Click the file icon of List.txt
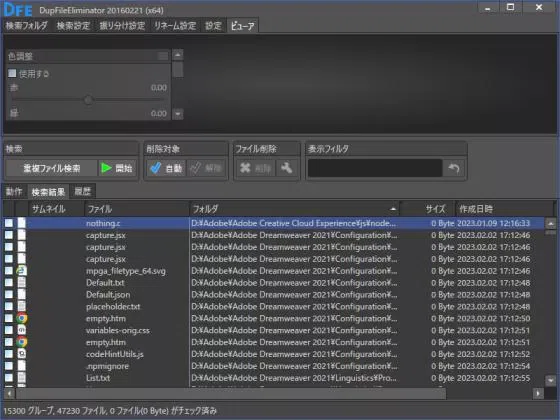Image resolution: width=560 pixels, height=420 pixels. coord(22,378)
